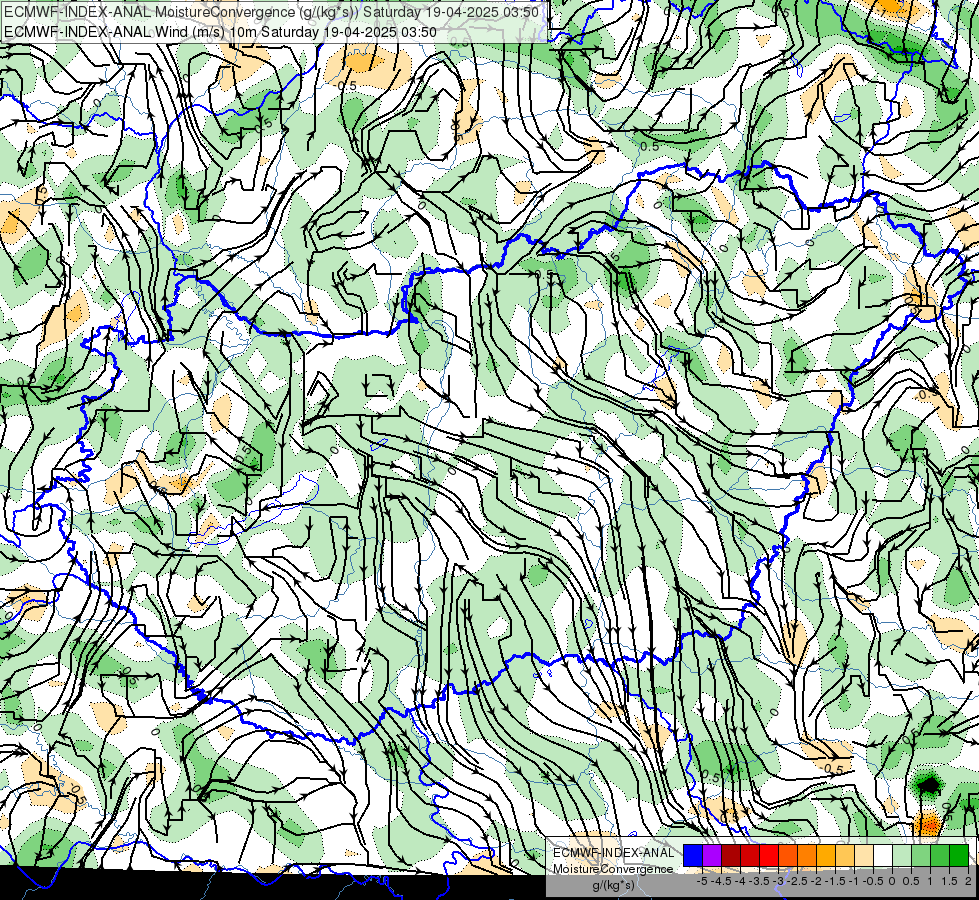Click the -3.5 legend tick label
979x900 pixels.
pyautogui.click(x=759, y=881)
